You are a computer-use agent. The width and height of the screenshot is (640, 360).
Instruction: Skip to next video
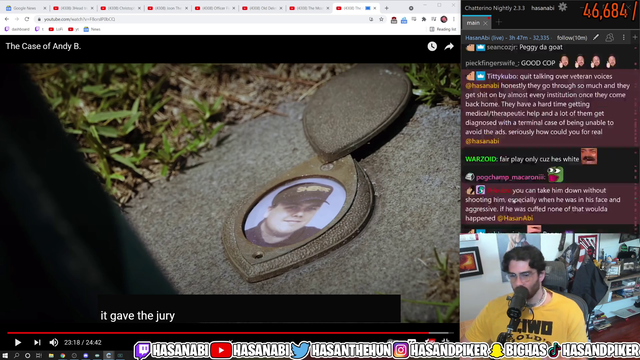[37, 342]
